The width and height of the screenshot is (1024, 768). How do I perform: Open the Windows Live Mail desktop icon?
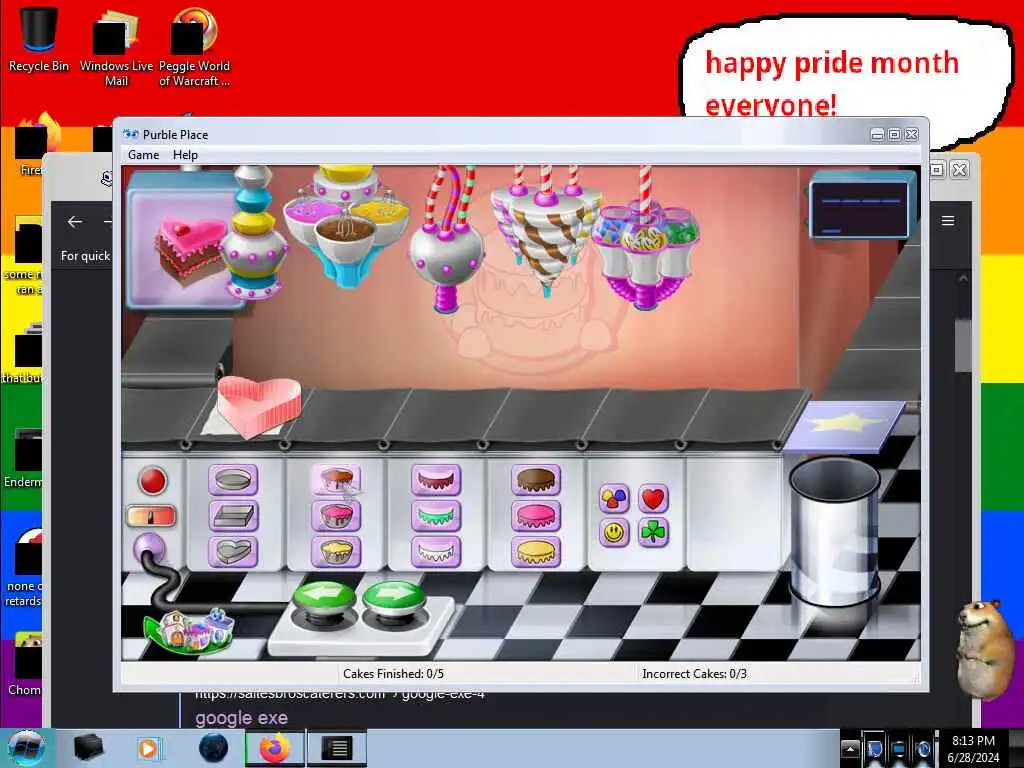pyautogui.click(x=116, y=46)
